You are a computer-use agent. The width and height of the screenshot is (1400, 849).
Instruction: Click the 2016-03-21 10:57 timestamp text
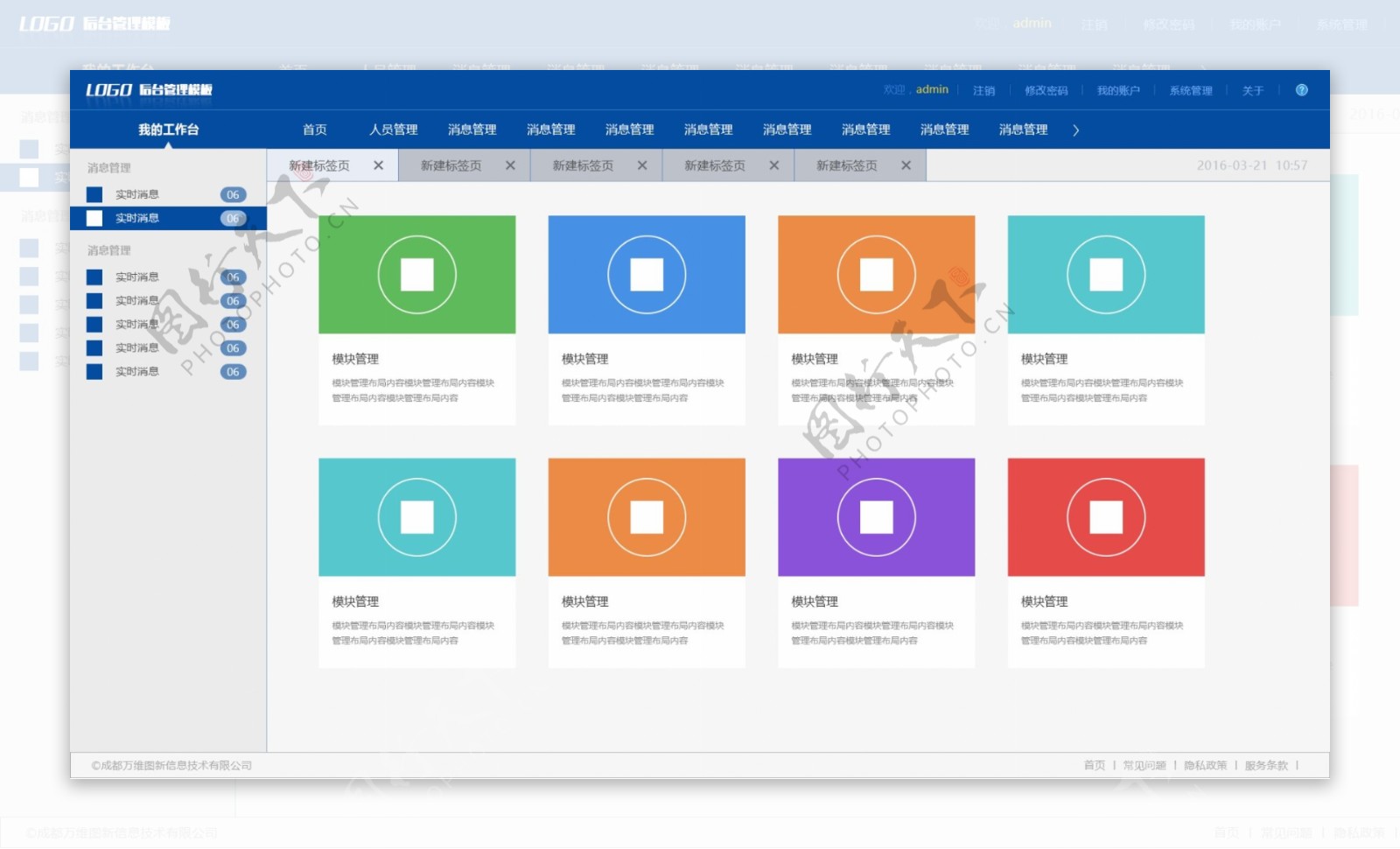1252,165
